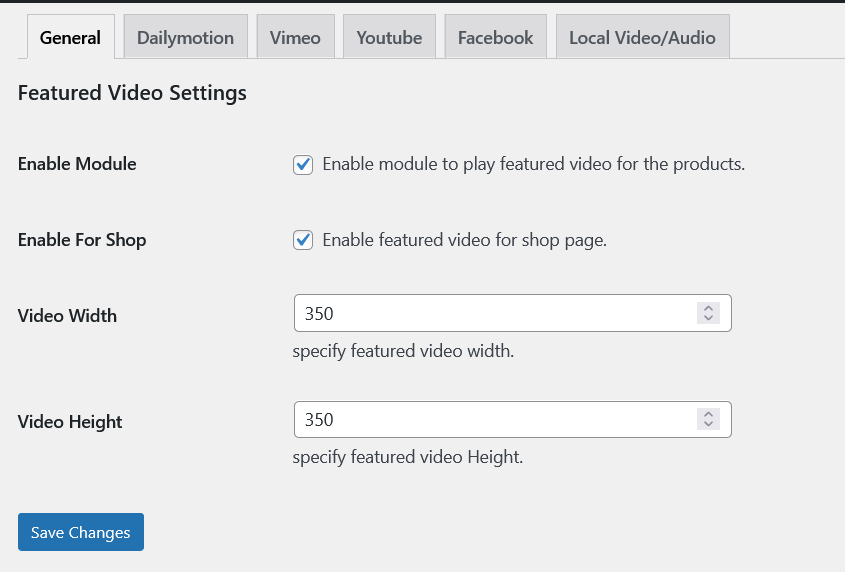Open the Local Video/Audio tab
845x572 pixels.
click(x=642, y=38)
